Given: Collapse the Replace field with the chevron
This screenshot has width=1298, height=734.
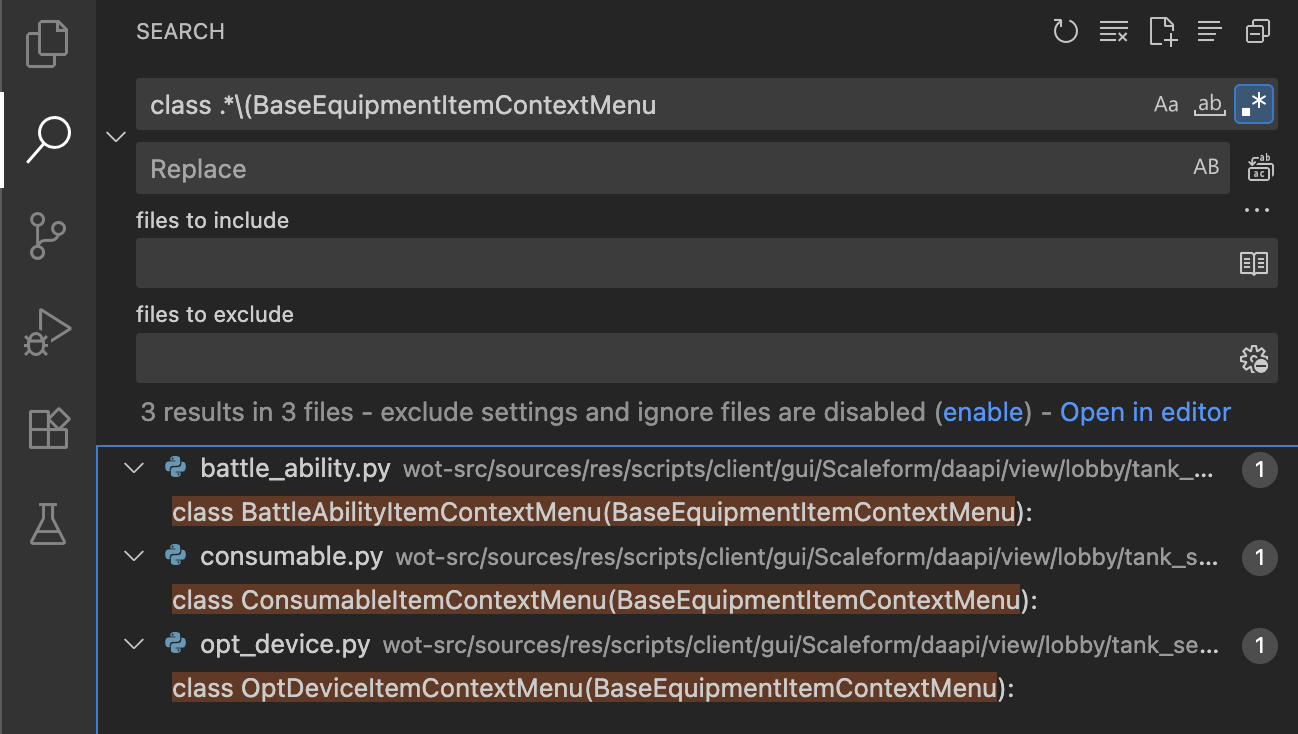Looking at the screenshot, I should pyautogui.click(x=116, y=136).
